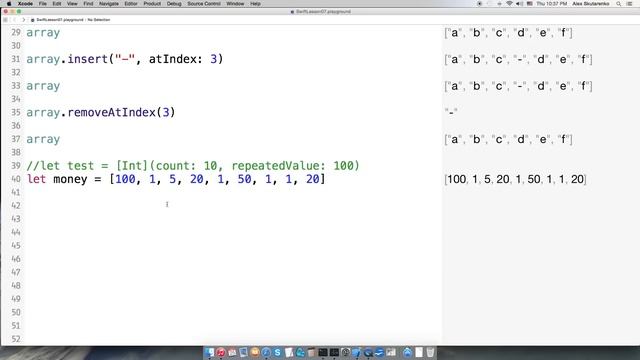Click the red close window button
Screen dimensions: 640x360
[6, 11]
